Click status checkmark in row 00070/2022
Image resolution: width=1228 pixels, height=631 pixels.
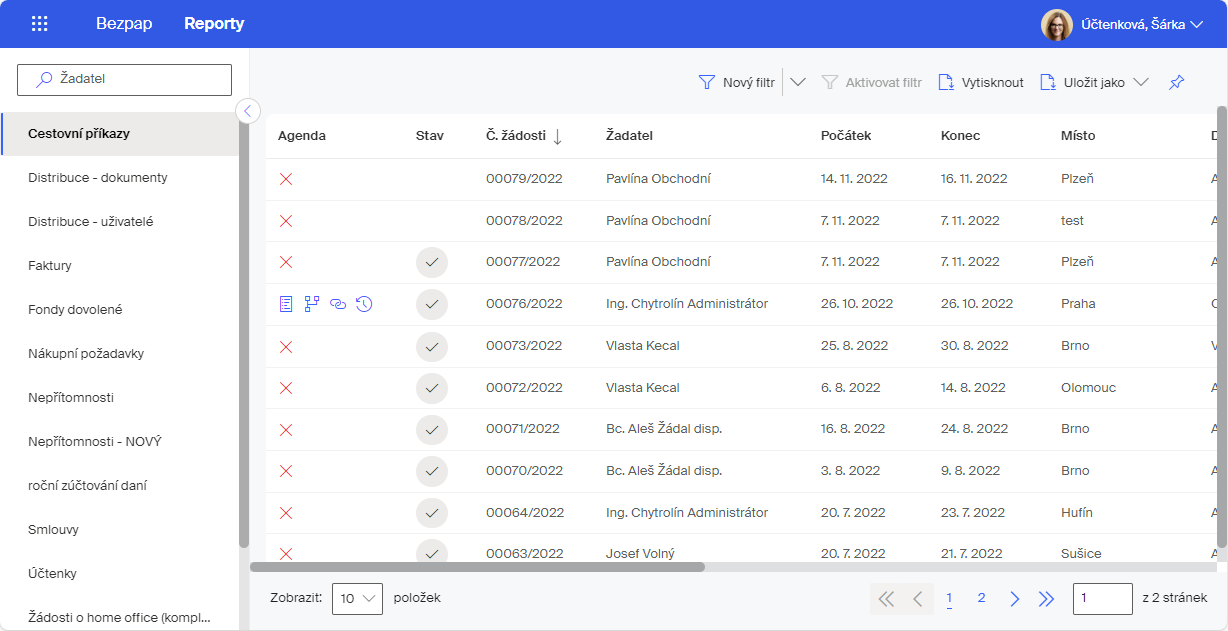point(432,471)
